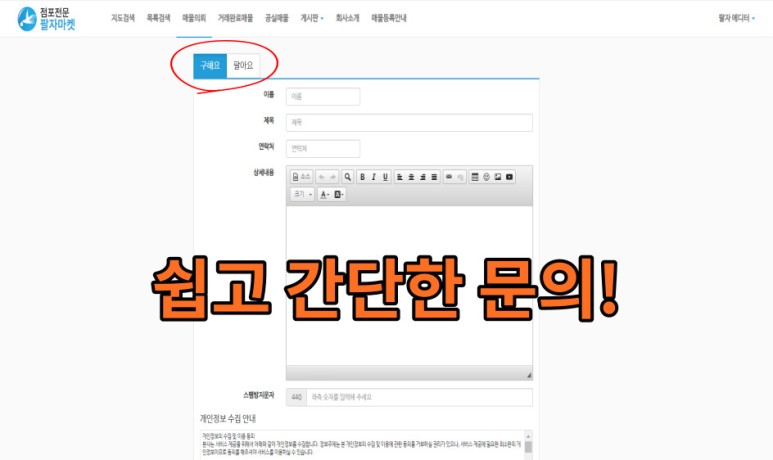Open the find magnifier tool

pos(348,177)
